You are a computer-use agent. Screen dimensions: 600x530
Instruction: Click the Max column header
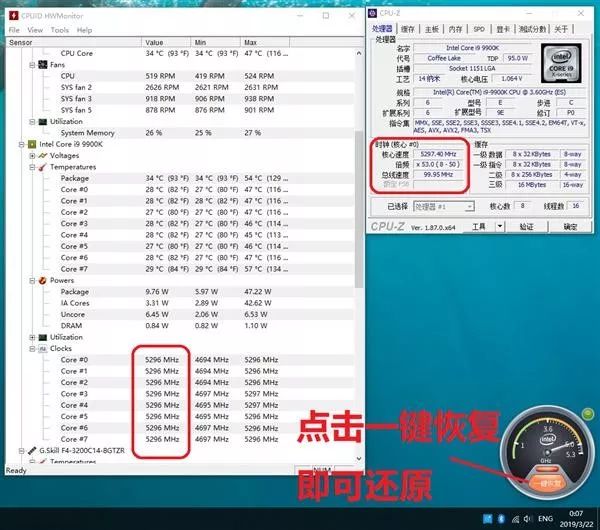[x=265, y=42]
